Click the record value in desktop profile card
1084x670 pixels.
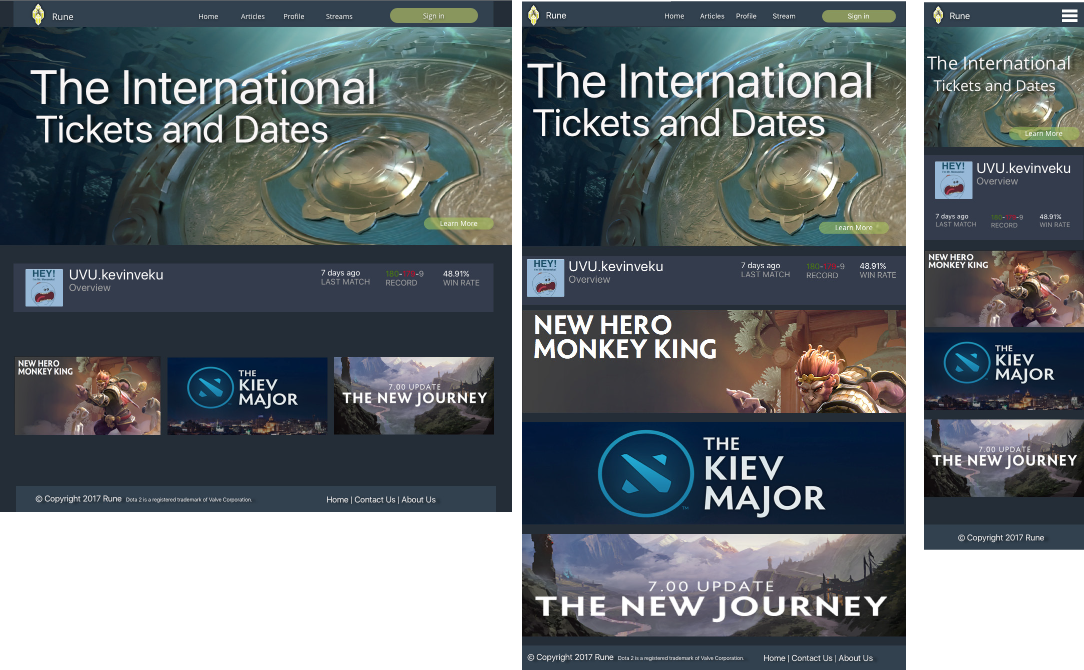pos(404,274)
